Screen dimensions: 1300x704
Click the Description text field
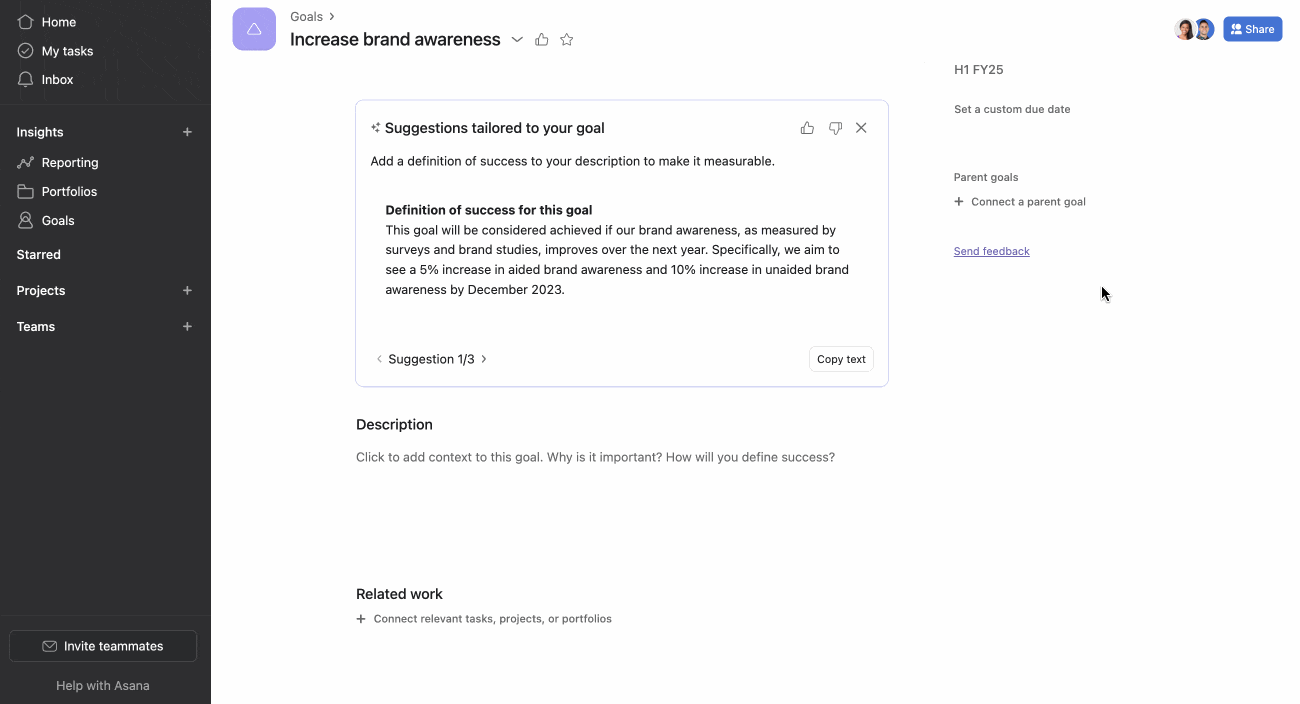[x=595, y=458]
